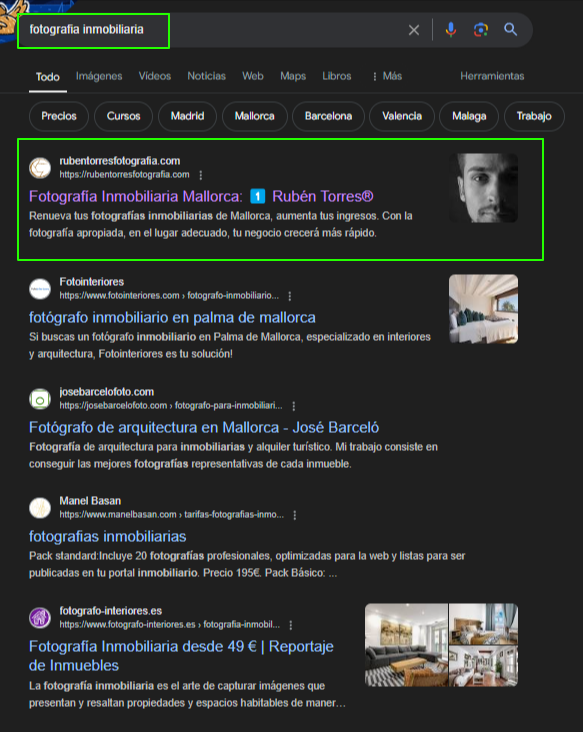This screenshot has width=583, height=732.
Task: Open the three-dot menu for josebarcelofoto.com result
Action: point(294,406)
